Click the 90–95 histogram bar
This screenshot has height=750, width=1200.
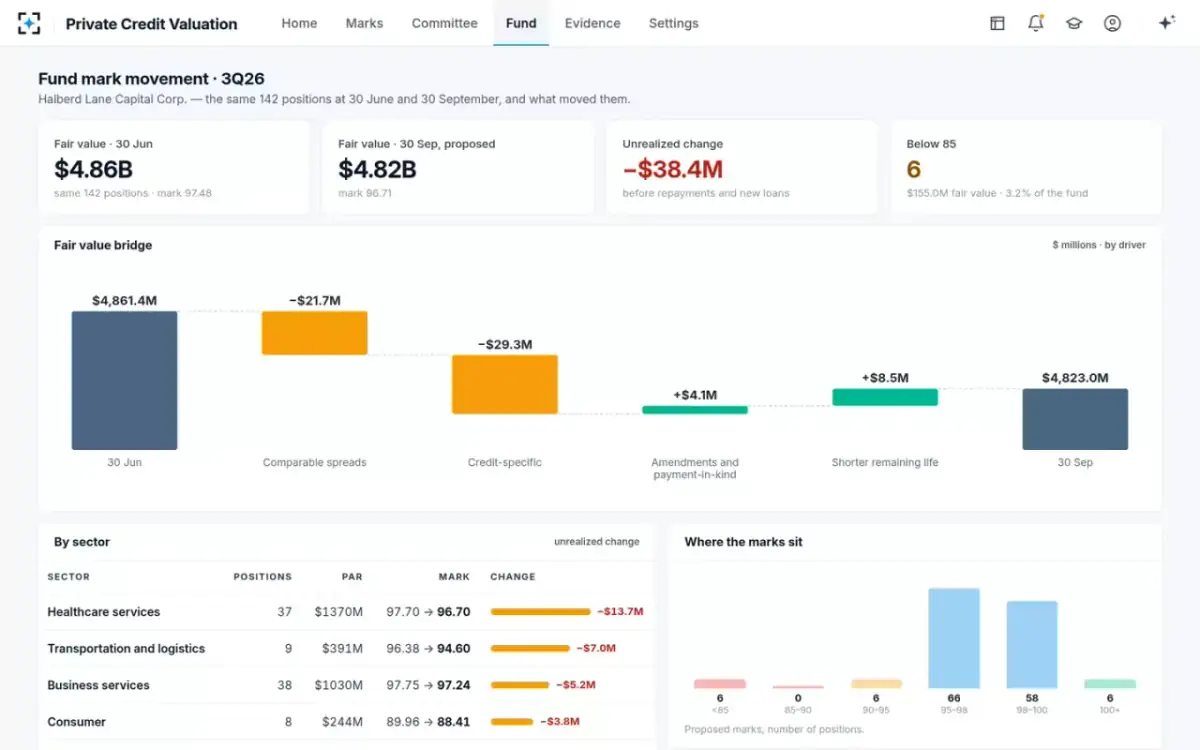[x=876, y=684]
